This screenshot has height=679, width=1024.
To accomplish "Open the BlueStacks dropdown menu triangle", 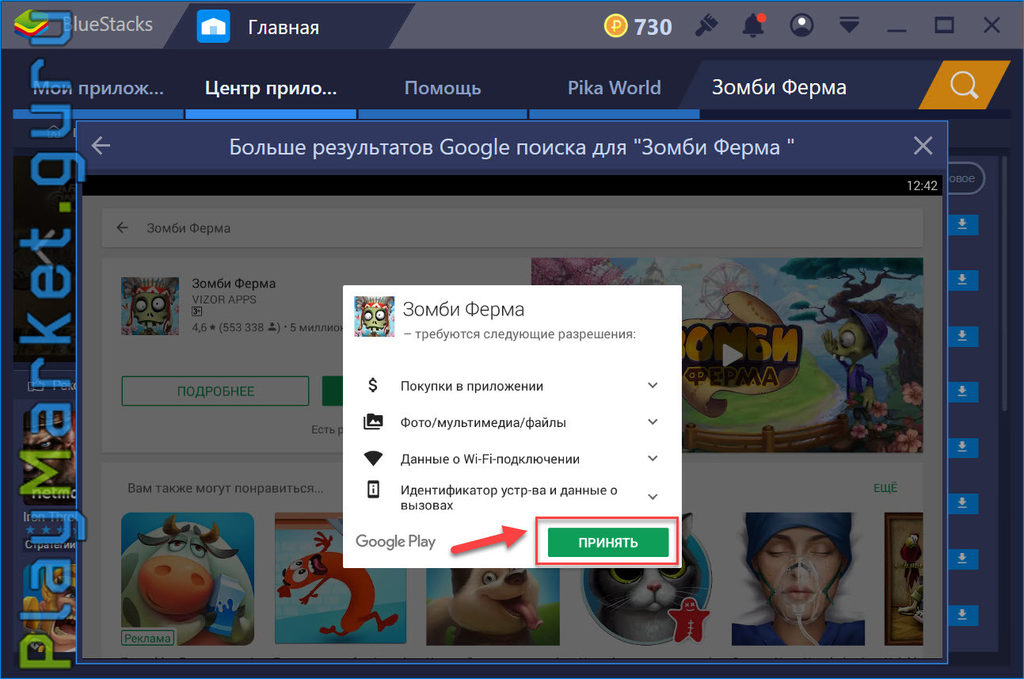I will pos(849,26).
